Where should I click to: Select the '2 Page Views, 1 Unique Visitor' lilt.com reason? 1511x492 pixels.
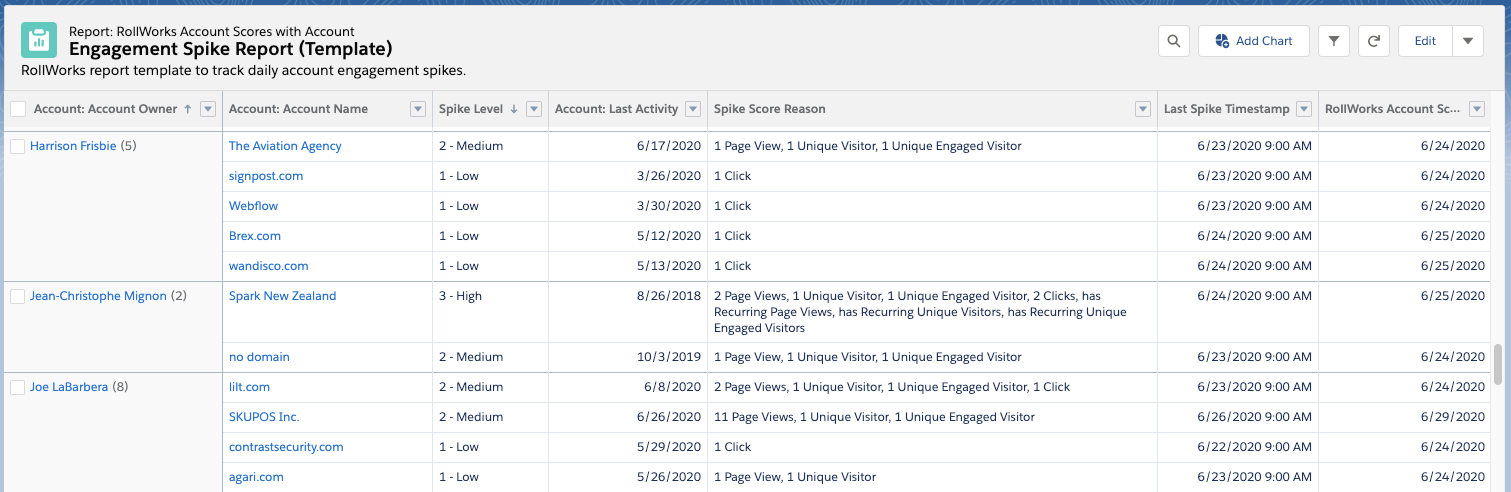coord(932,387)
